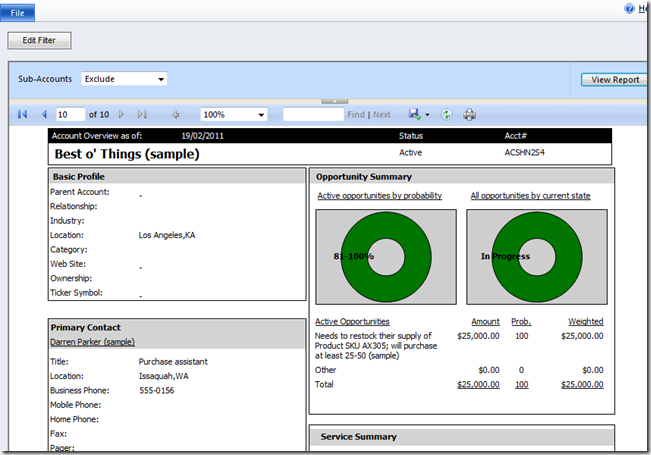Click the export save icon
Screen dimensions: 651x455
(x=414, y=115)
